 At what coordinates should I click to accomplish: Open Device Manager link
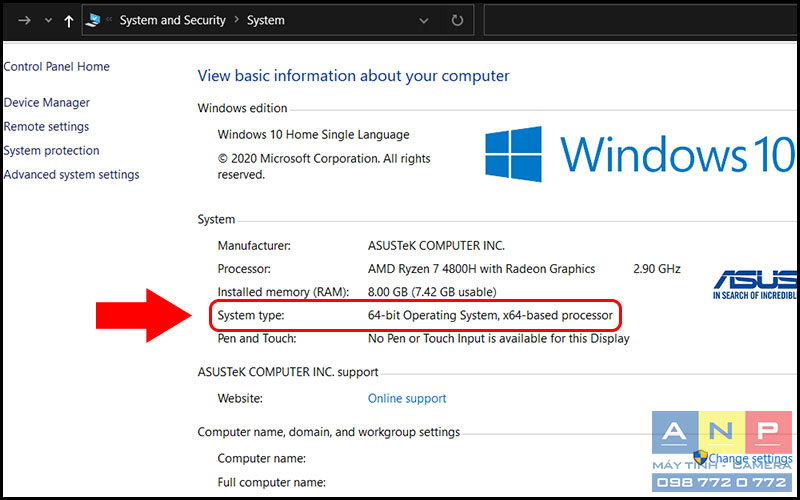(46, 103)
